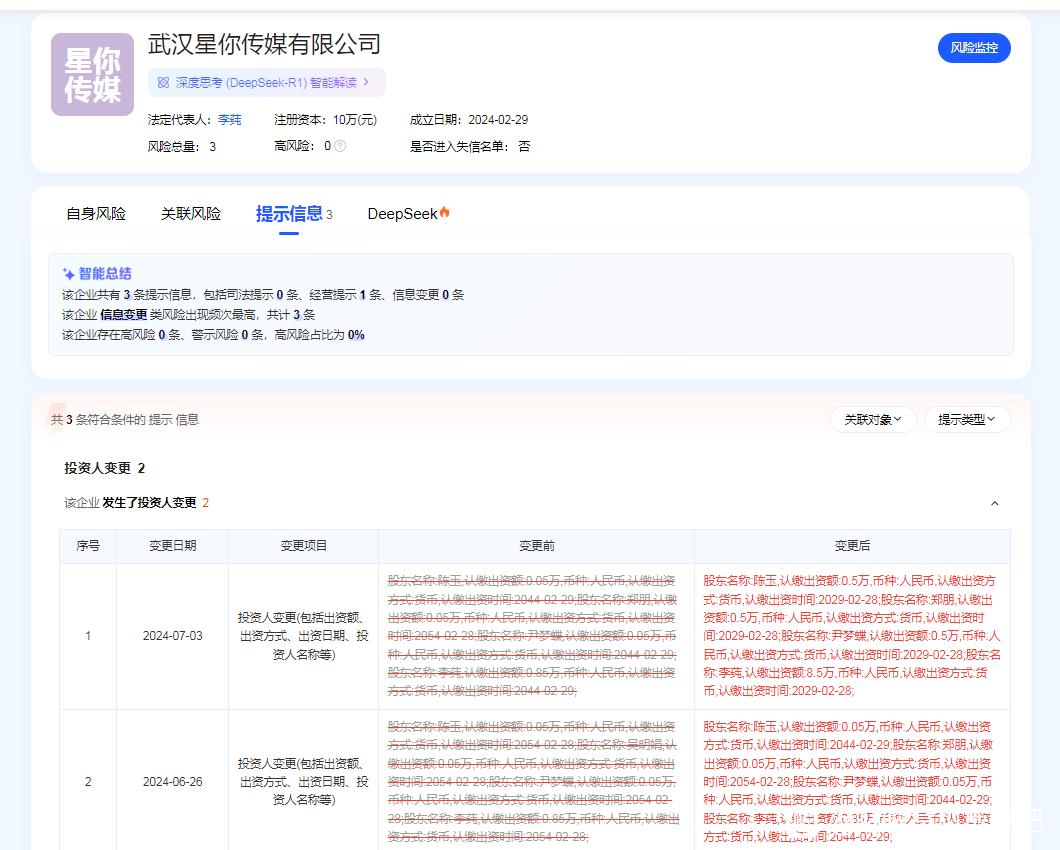Select the 2024-07-03 change record row
Image resolution: width=1060 pixels, height=850 pixels.
click(x=172, y=636)
